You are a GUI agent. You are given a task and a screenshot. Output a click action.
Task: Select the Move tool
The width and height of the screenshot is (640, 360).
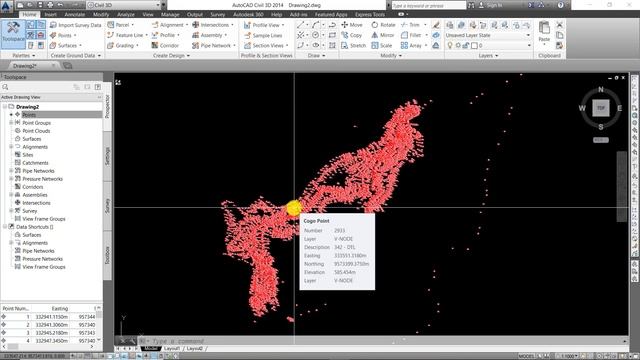(352, 25)
